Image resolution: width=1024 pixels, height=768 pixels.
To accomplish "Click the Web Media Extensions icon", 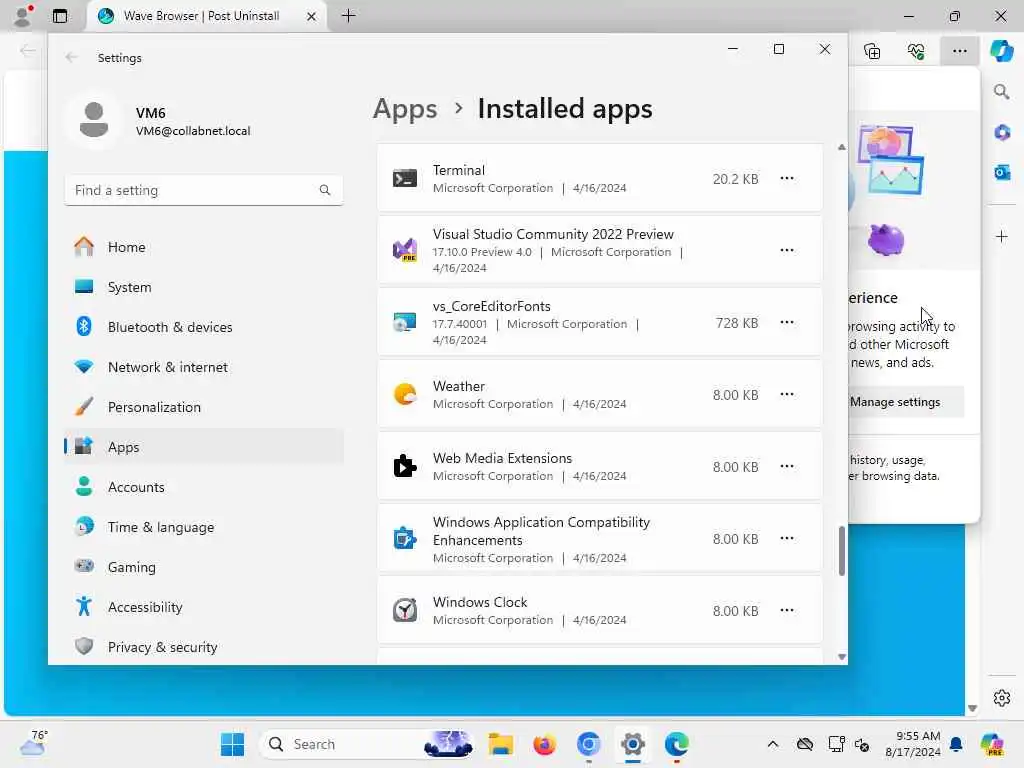I will pyautogui.click(x=405, y=466).
